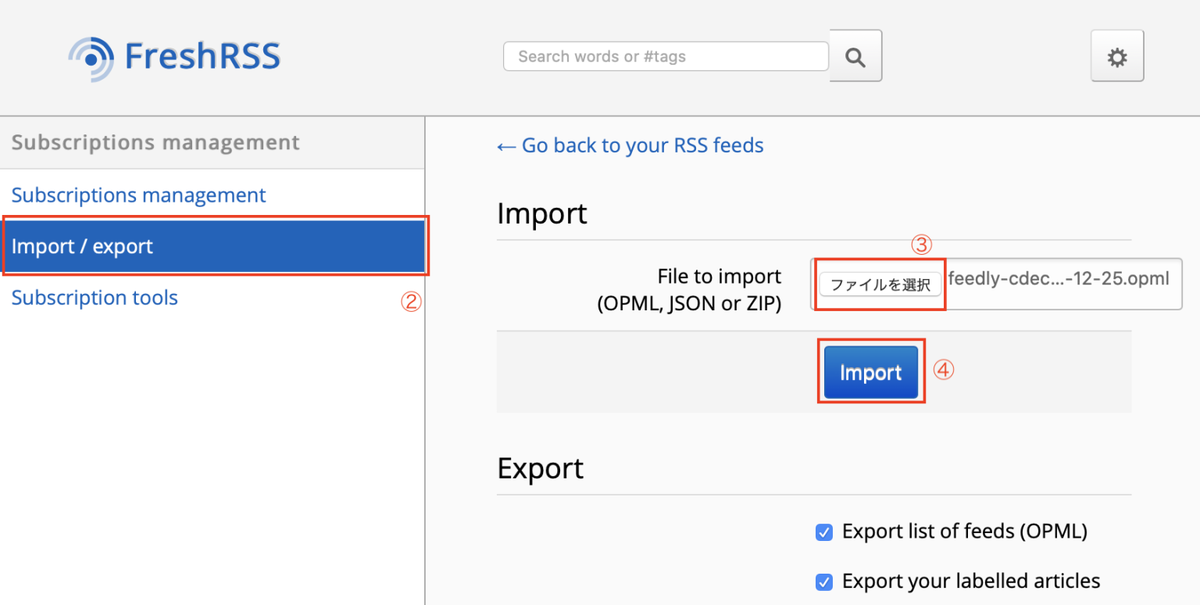Select Import / export in sidebar

tap(82, 246)
